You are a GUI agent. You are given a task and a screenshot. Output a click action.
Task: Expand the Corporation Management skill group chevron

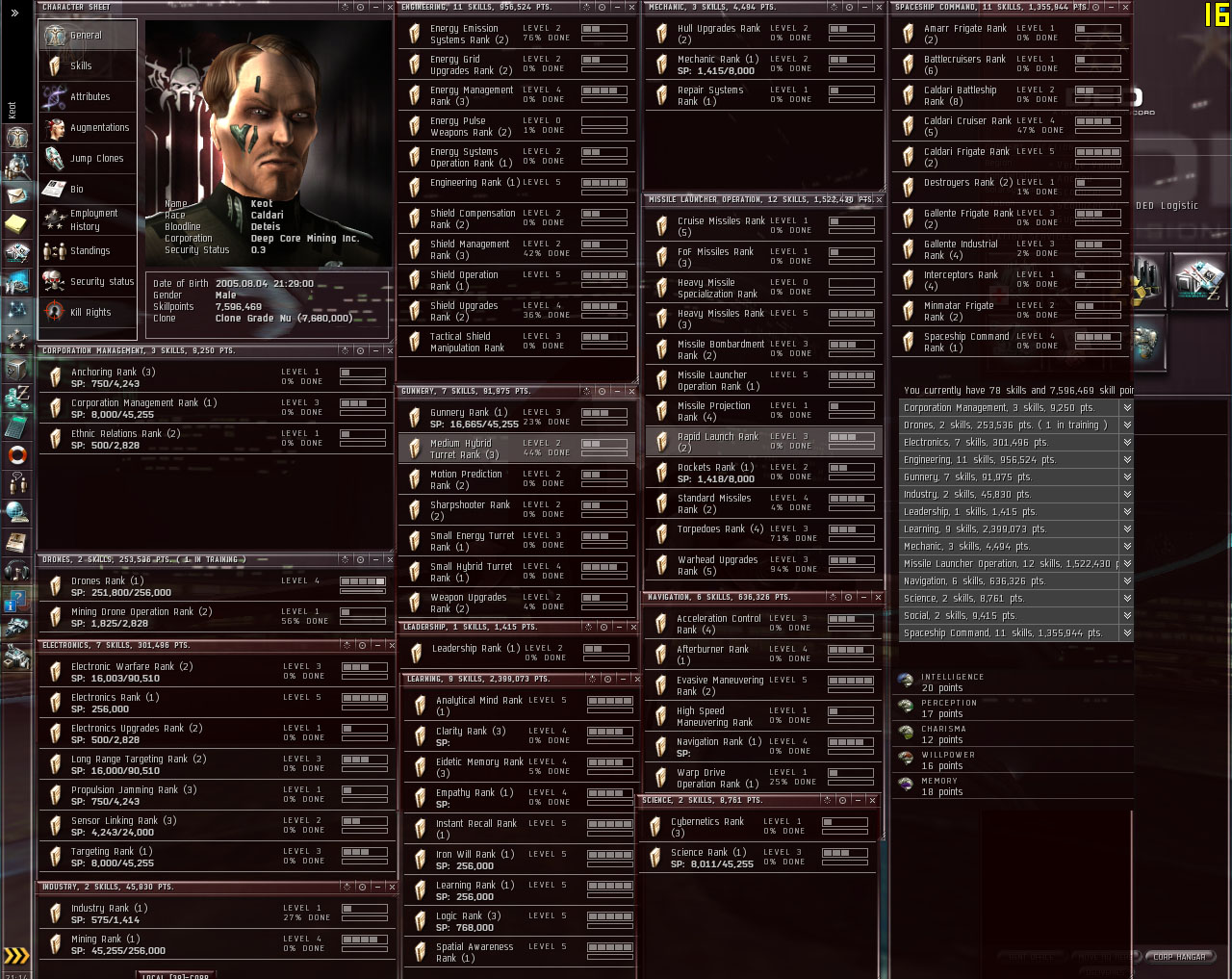[x=1127, y=407]
